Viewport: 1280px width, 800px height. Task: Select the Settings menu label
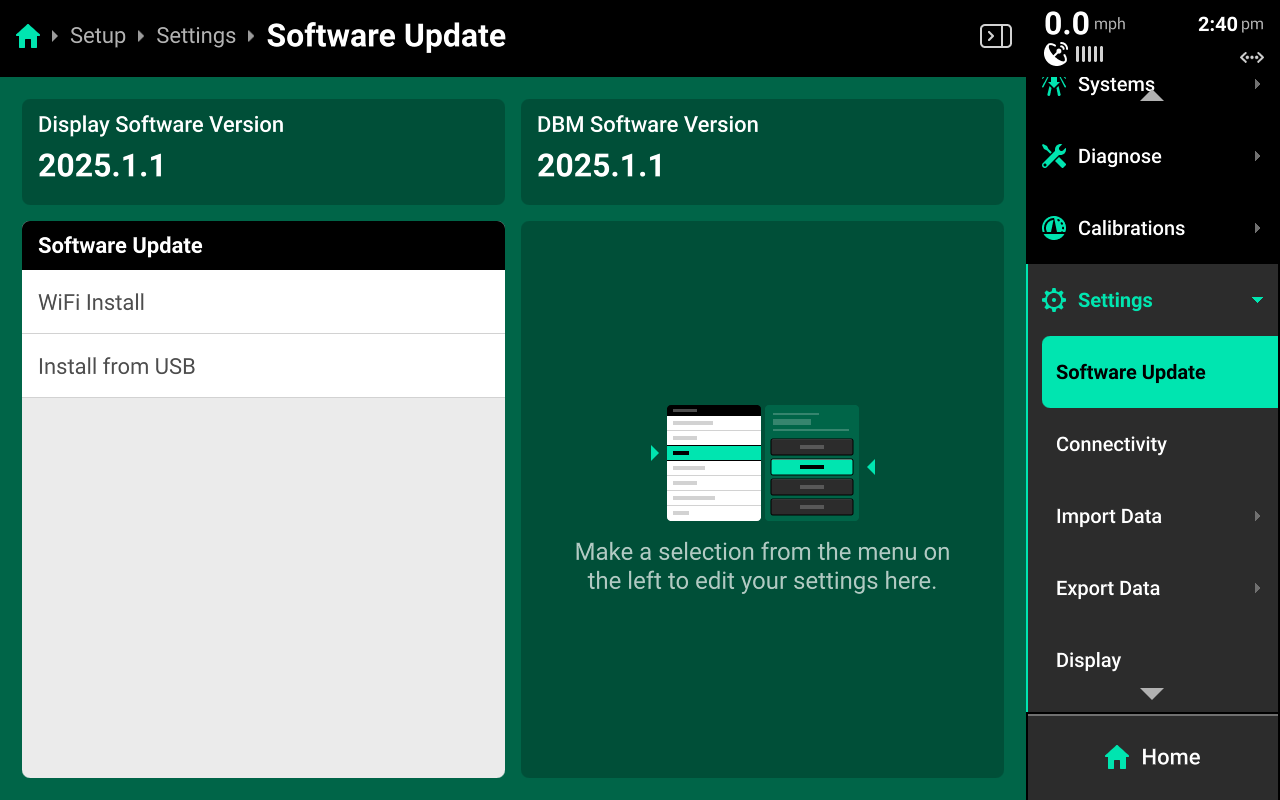click(x=1115, y=300)
